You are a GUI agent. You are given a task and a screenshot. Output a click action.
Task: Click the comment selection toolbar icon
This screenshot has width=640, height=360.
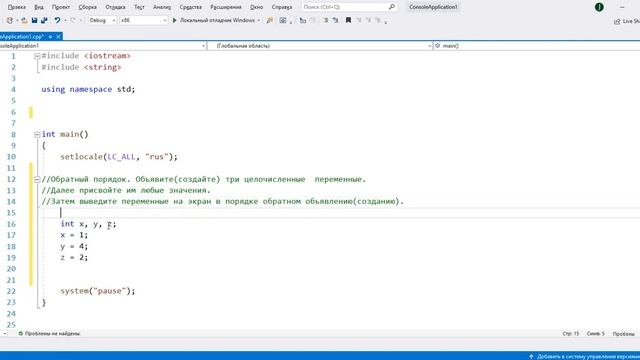(326, 20)
